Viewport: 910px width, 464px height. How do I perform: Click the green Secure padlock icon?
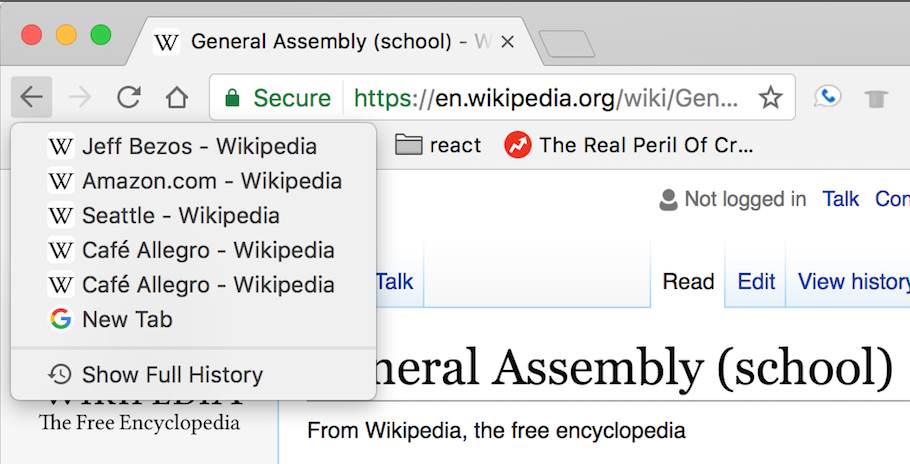tap(233, 98)
